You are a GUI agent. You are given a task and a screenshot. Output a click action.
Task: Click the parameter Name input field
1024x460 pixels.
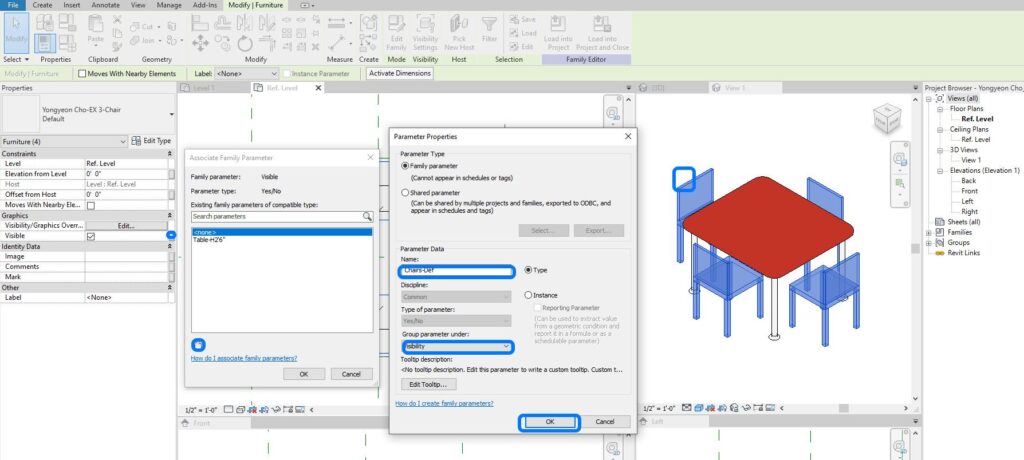pos(456,270)
